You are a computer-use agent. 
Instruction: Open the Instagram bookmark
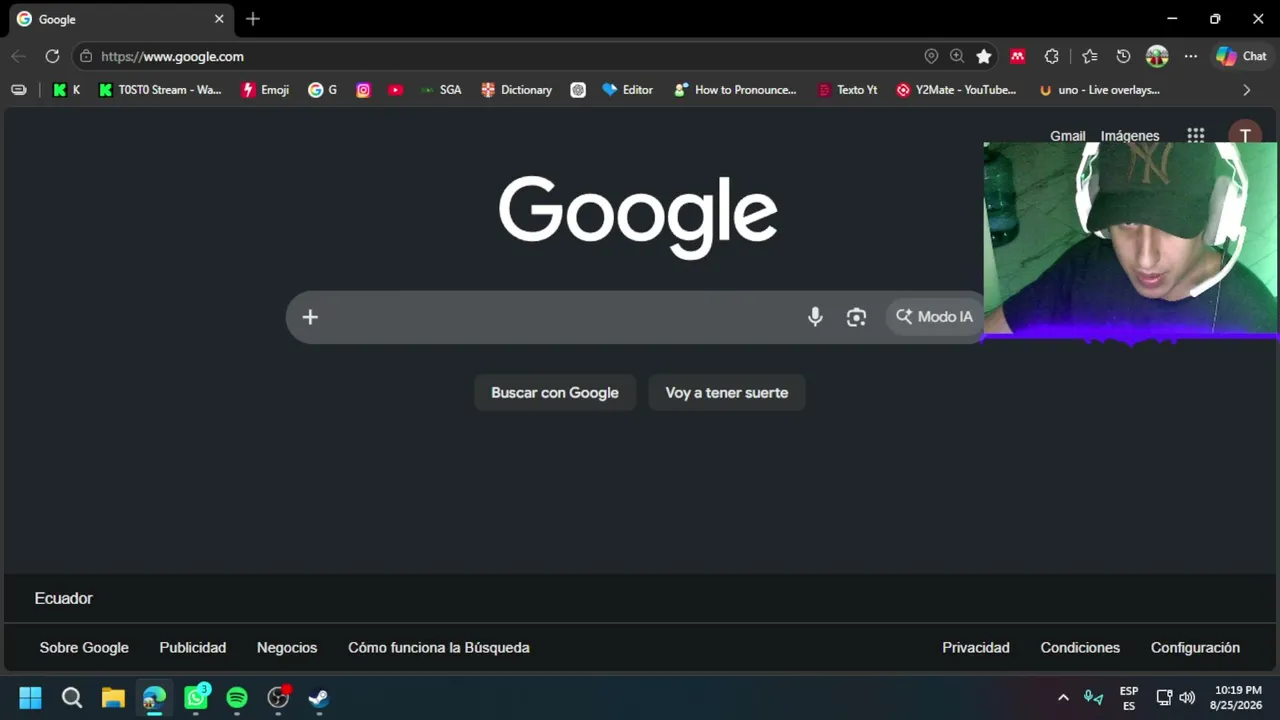pos(363,90)
